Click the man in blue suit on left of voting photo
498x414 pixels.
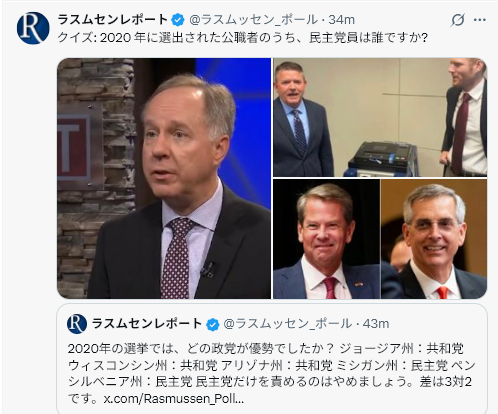[x=300, y=120]
